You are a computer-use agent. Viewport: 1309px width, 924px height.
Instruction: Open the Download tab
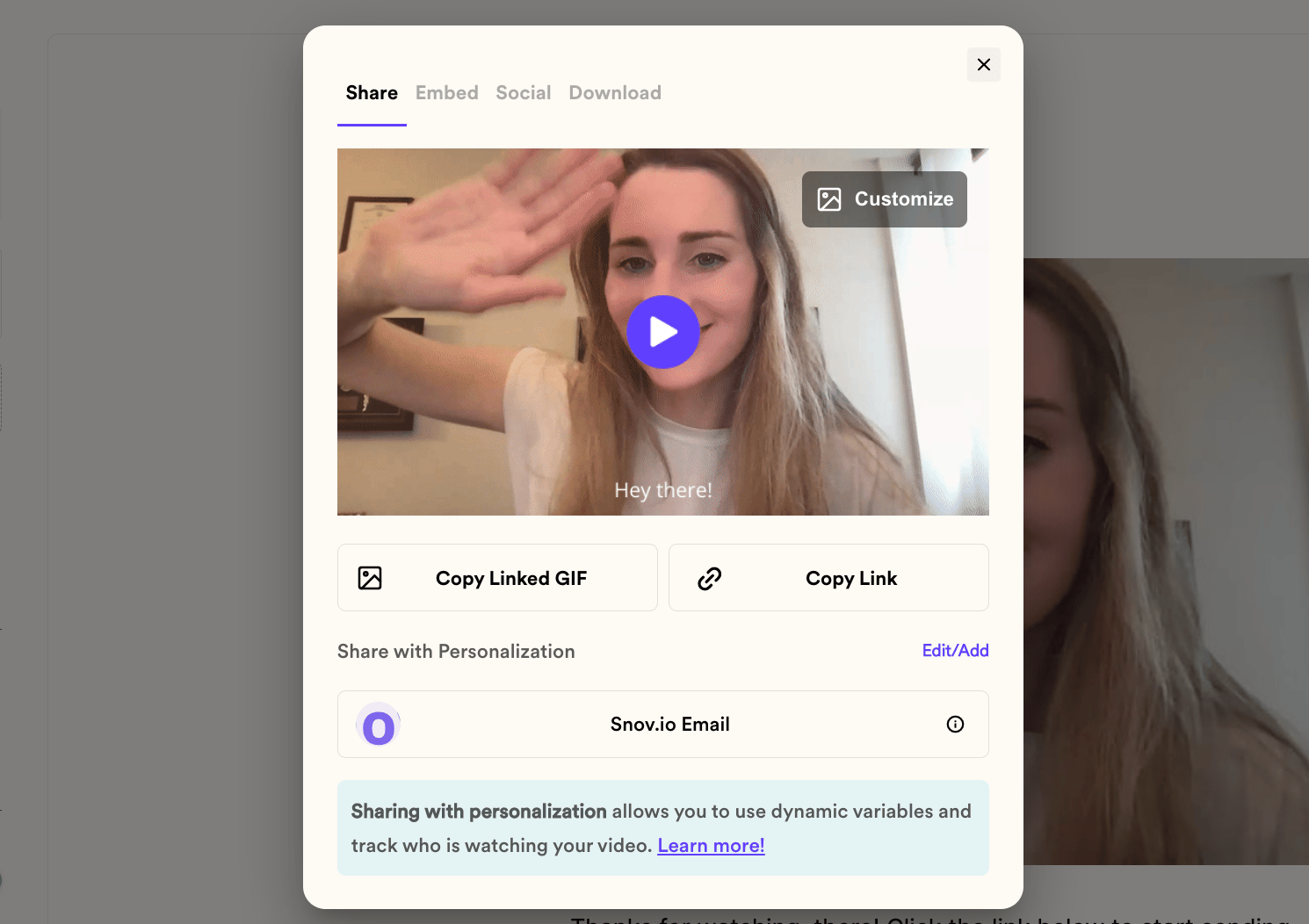point(615,93)
